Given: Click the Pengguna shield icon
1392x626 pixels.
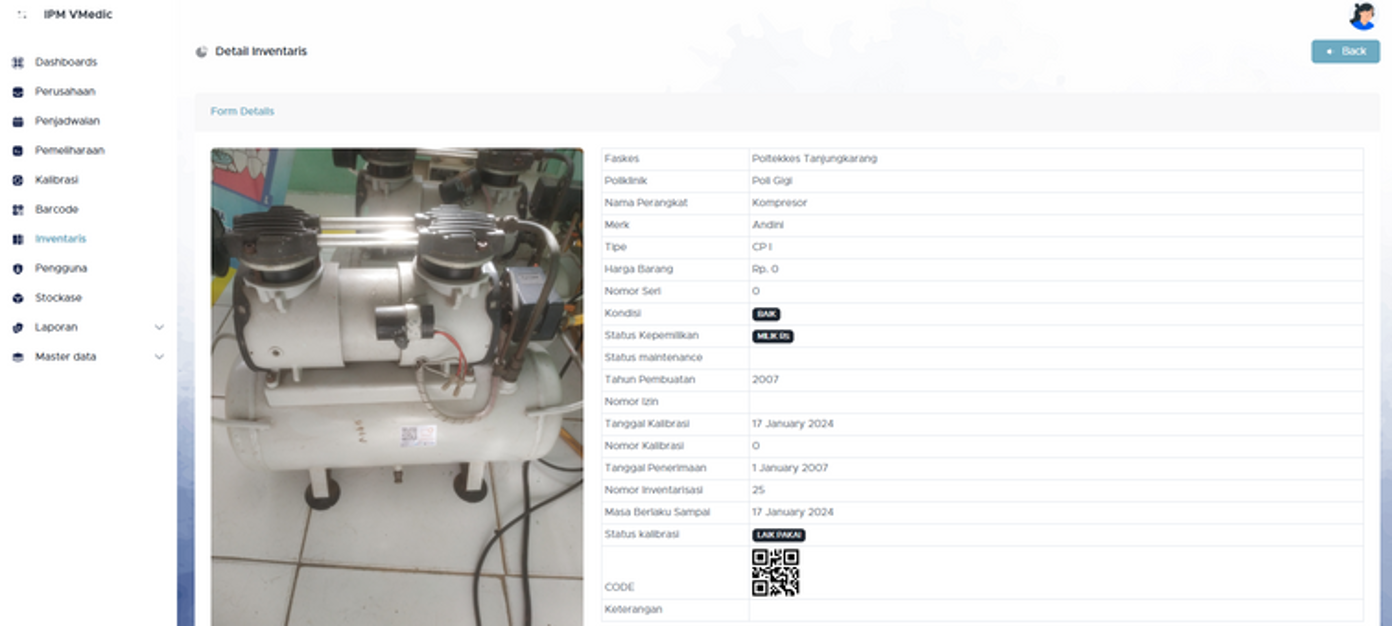Looking at the screenshot, I should 17,269.
